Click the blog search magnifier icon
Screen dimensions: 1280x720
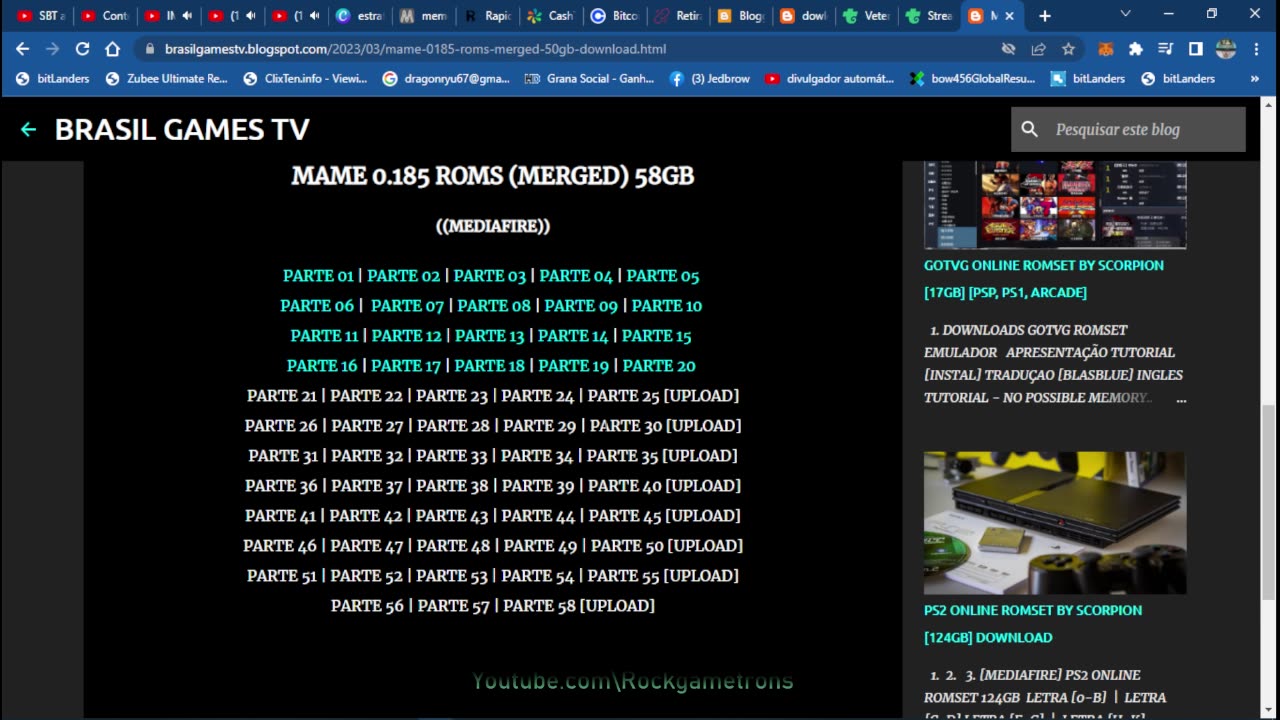(x=1030, y=129)
